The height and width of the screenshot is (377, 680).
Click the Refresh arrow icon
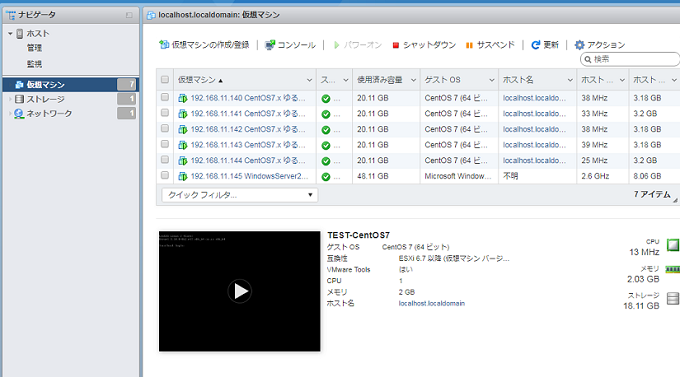pyautogui.click(x=536, y=45)
